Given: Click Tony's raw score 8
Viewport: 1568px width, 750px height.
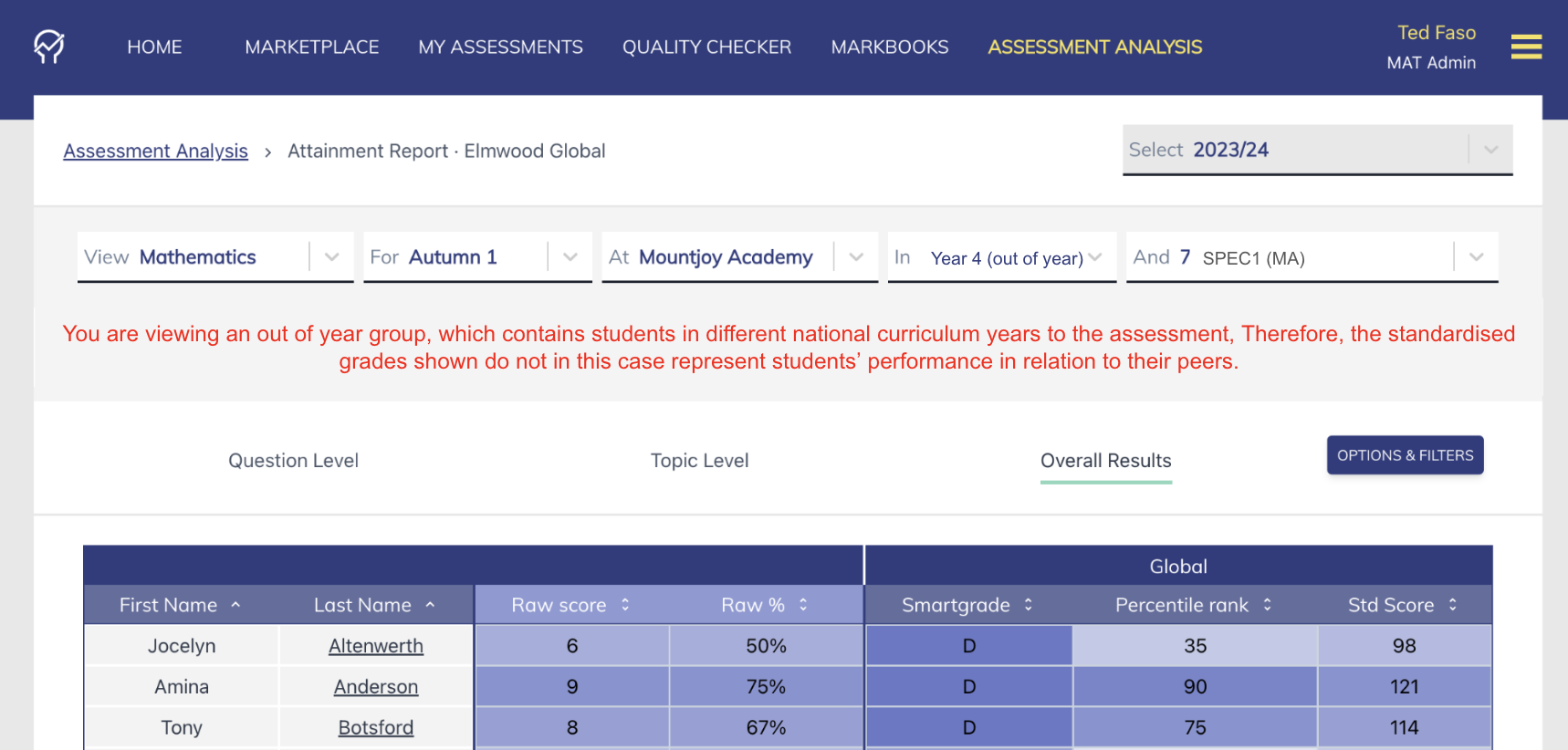Looking at the screenshot, I should [572, 728].
